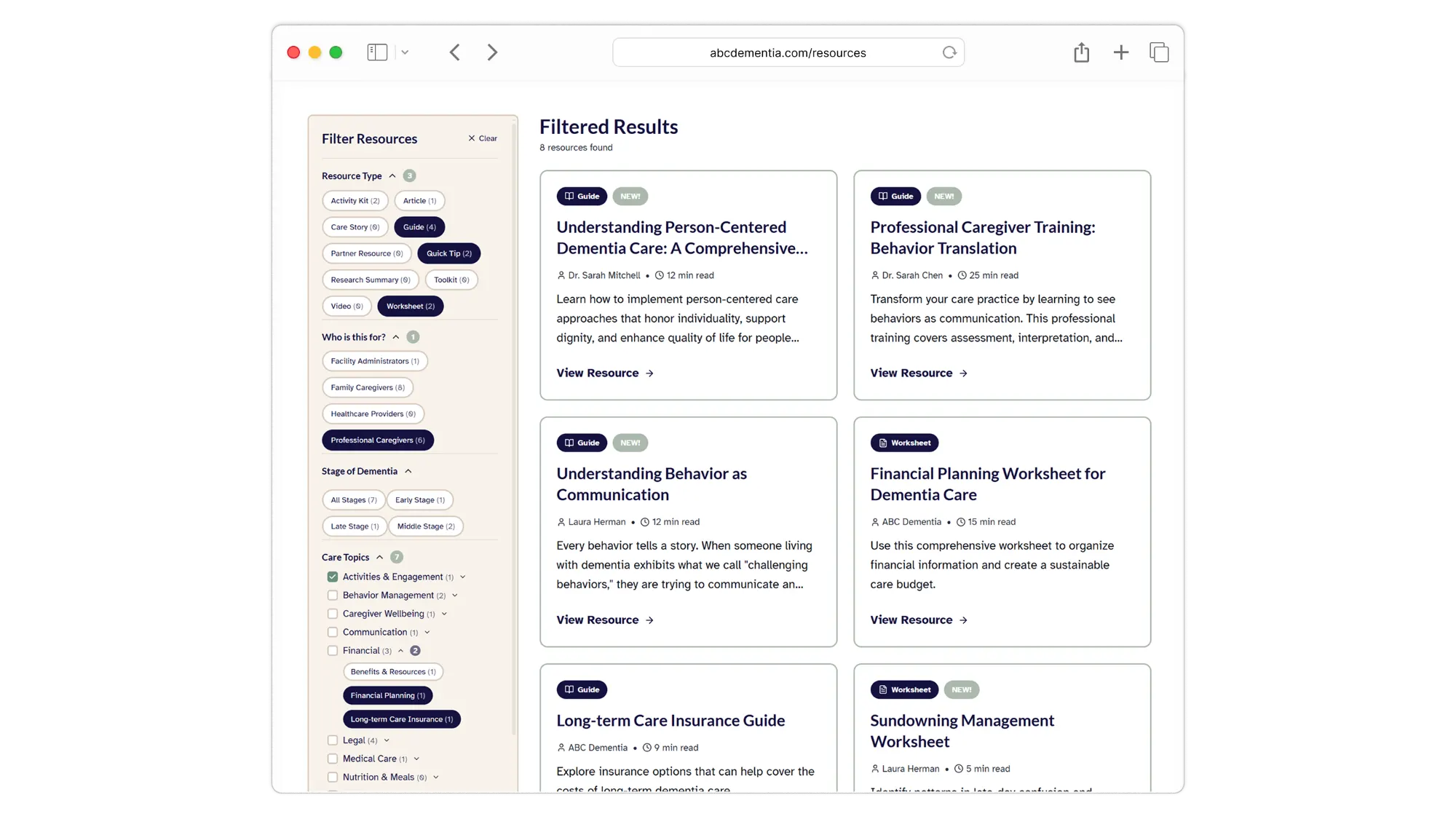Show all tabs with the tab overview icon
This screenshot has width=1456, height=819.
pos(1158,52)
